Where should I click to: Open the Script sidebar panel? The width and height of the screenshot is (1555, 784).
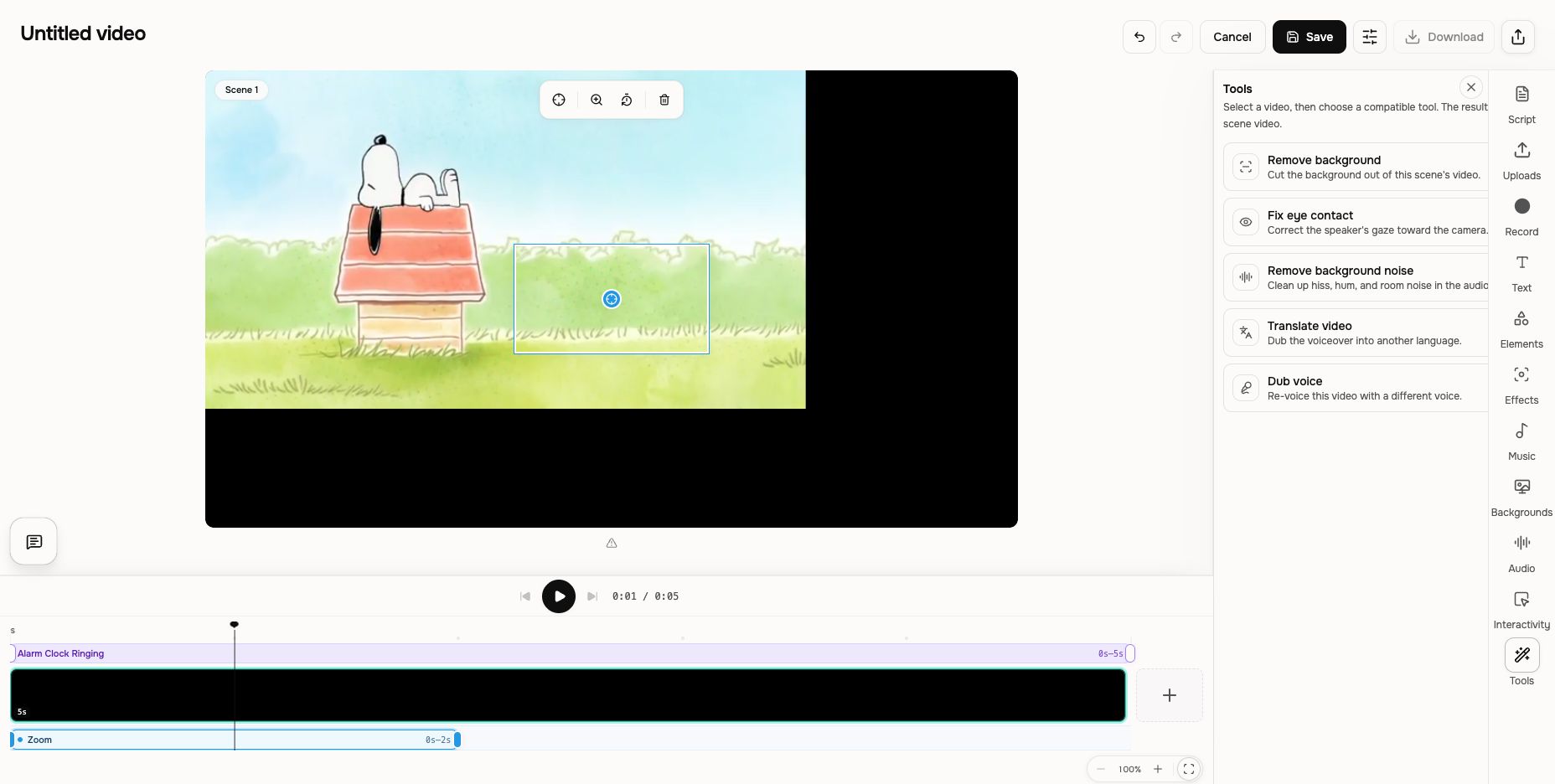(x=1521, y=105)
